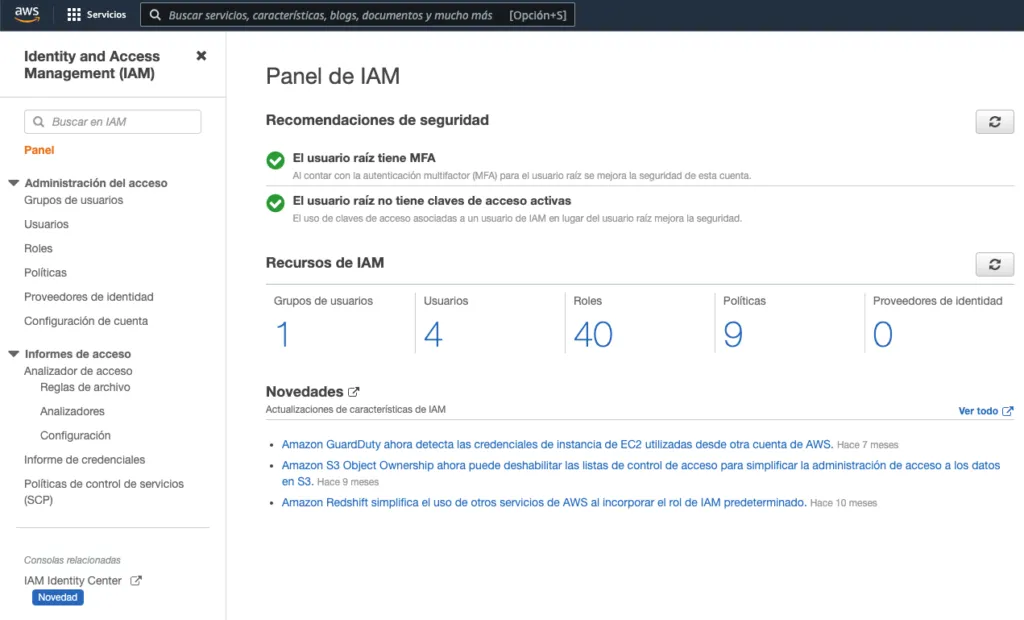Click the Roles count 40

[593, 334]
